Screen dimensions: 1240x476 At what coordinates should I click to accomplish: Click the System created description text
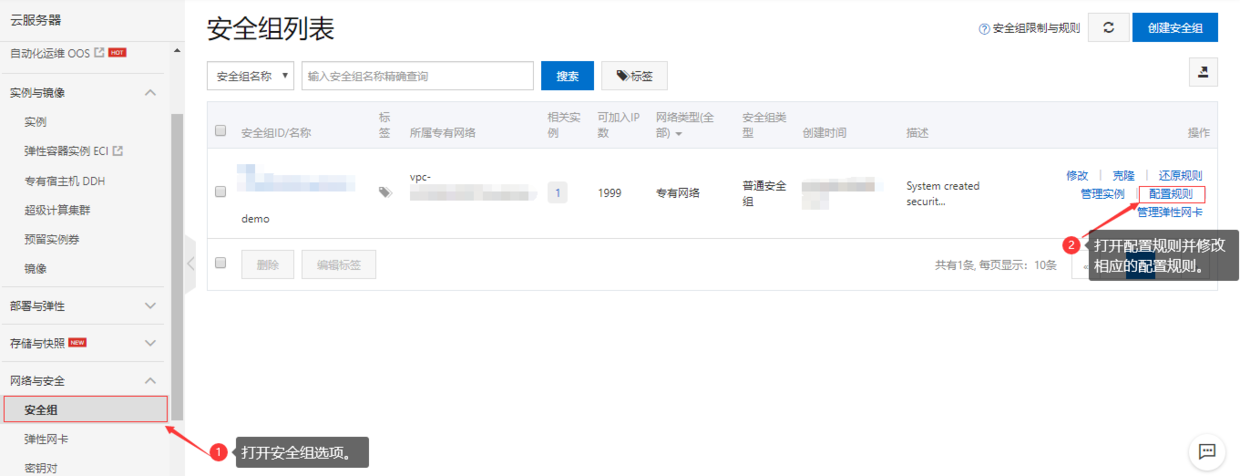(943, 193)
